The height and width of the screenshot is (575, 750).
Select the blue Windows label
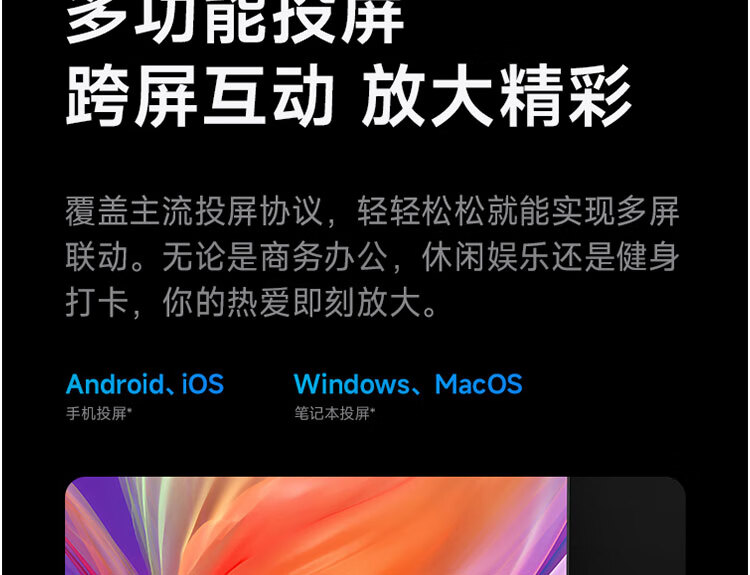pyautogui.click(x=352, y=384)
